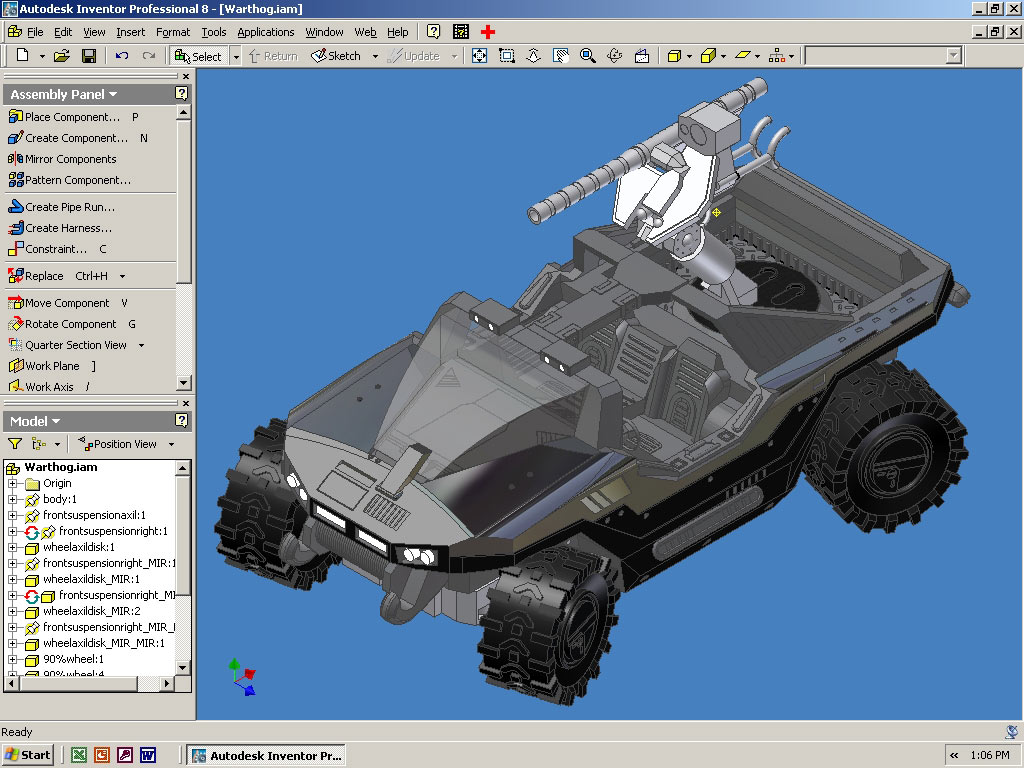The height and width of the screenshot is (768, 1024).
Task: Open the Sketch dropdown arrow
Action: tap(375, 57)
